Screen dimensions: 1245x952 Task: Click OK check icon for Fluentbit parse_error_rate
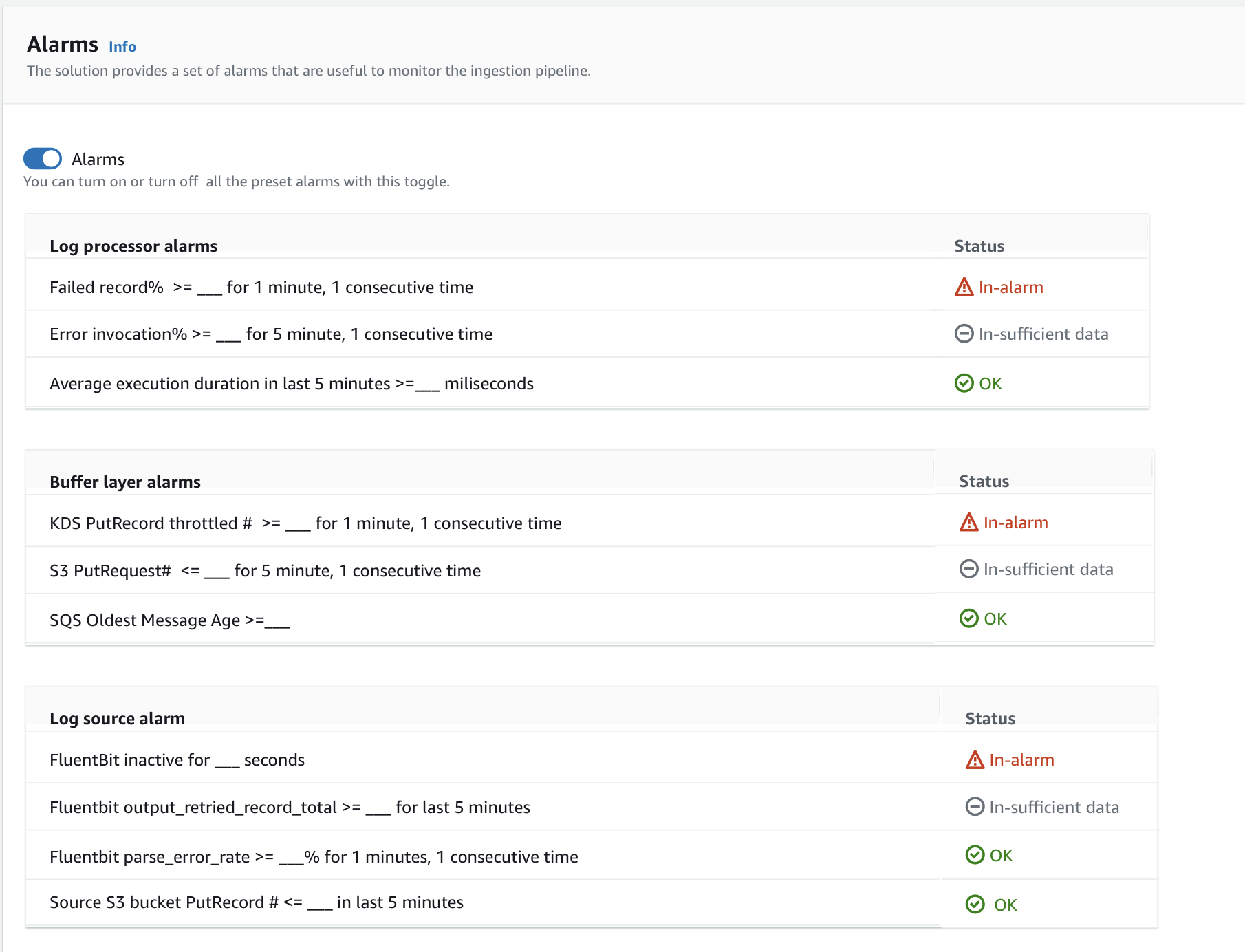coord(975,855)
